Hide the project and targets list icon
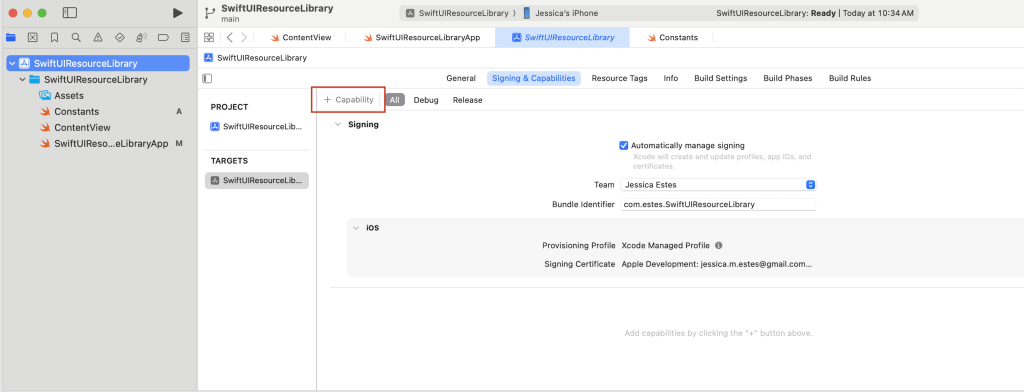Image resolution: width=1024 pixels, height=392 pixels. [x=208, y=78]
